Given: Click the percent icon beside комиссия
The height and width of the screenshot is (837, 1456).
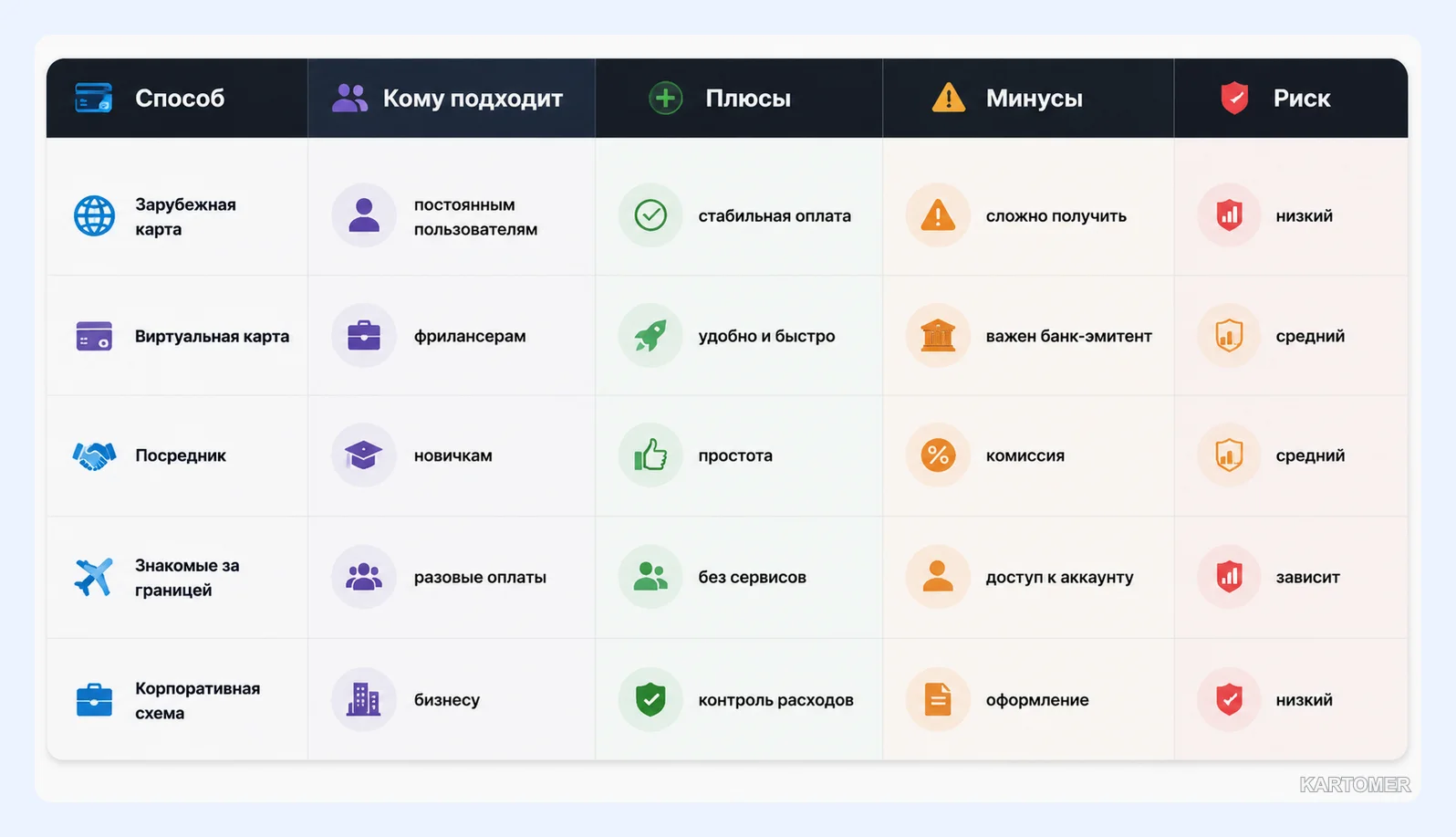Looking at the screenshot, I should (x=938, y=455).
